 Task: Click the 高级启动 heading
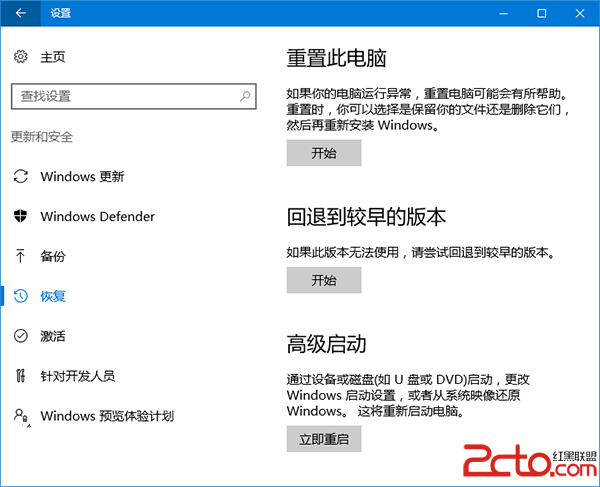click(x=326, y=344)
